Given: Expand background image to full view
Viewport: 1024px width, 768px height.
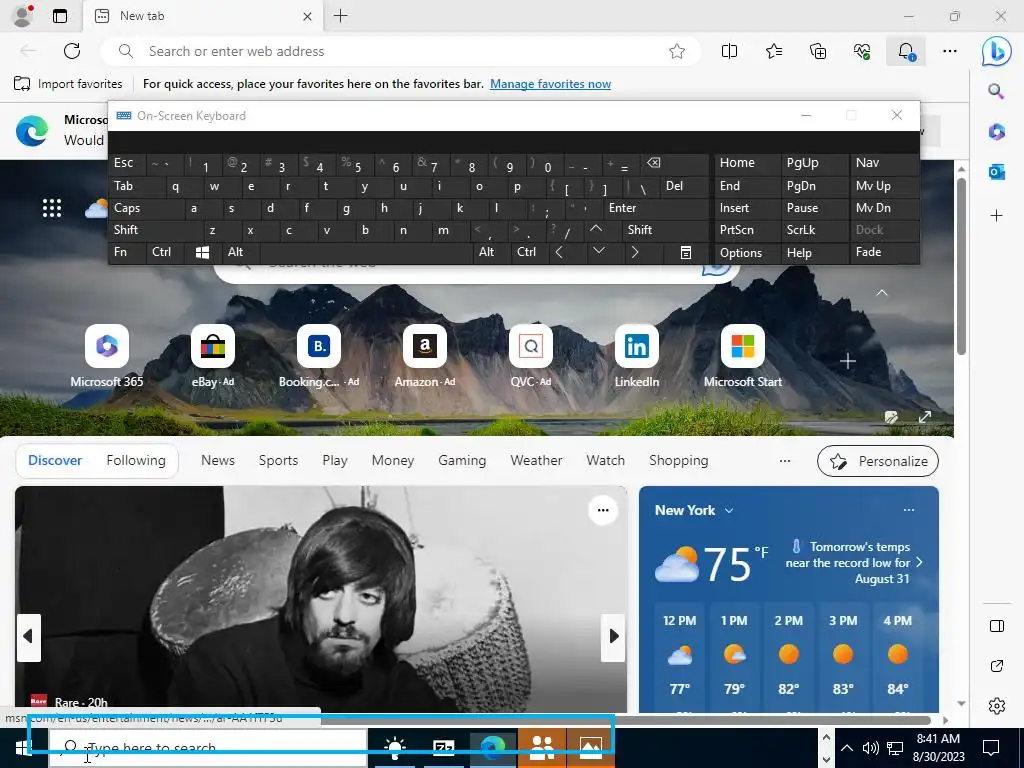Looking at the screenshot, I should (x=925, y=417).
